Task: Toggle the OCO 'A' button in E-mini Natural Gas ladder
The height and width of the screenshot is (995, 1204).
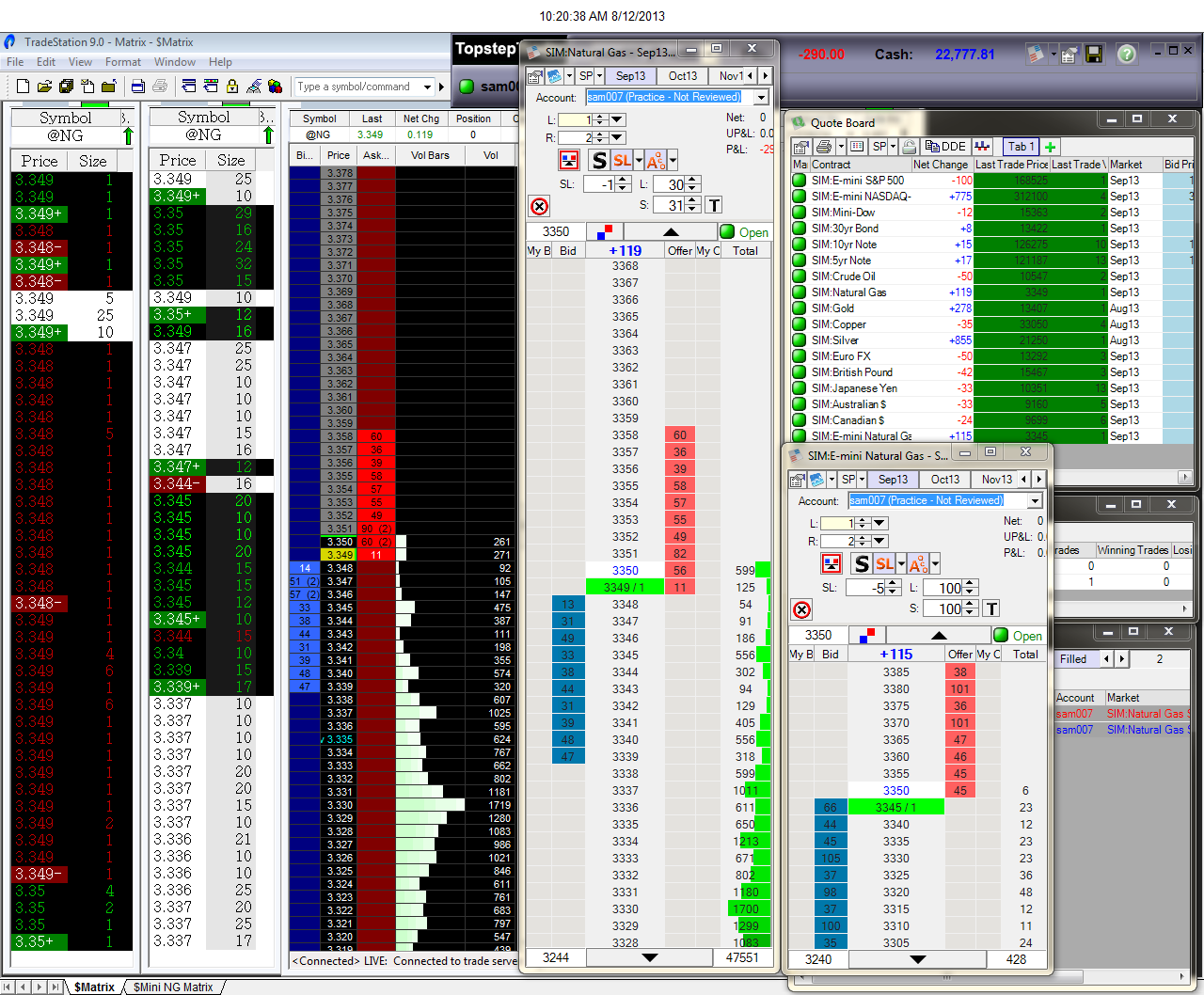Action: tap(918, 563)
